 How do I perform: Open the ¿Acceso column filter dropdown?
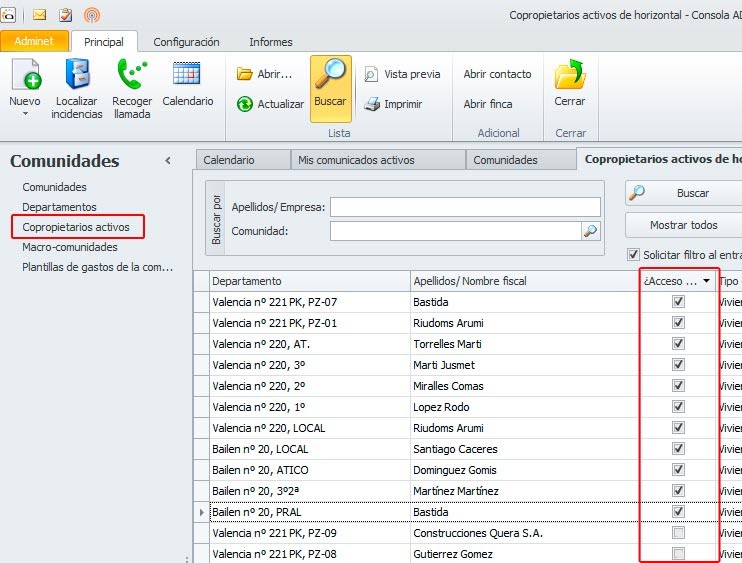[707, 282]
